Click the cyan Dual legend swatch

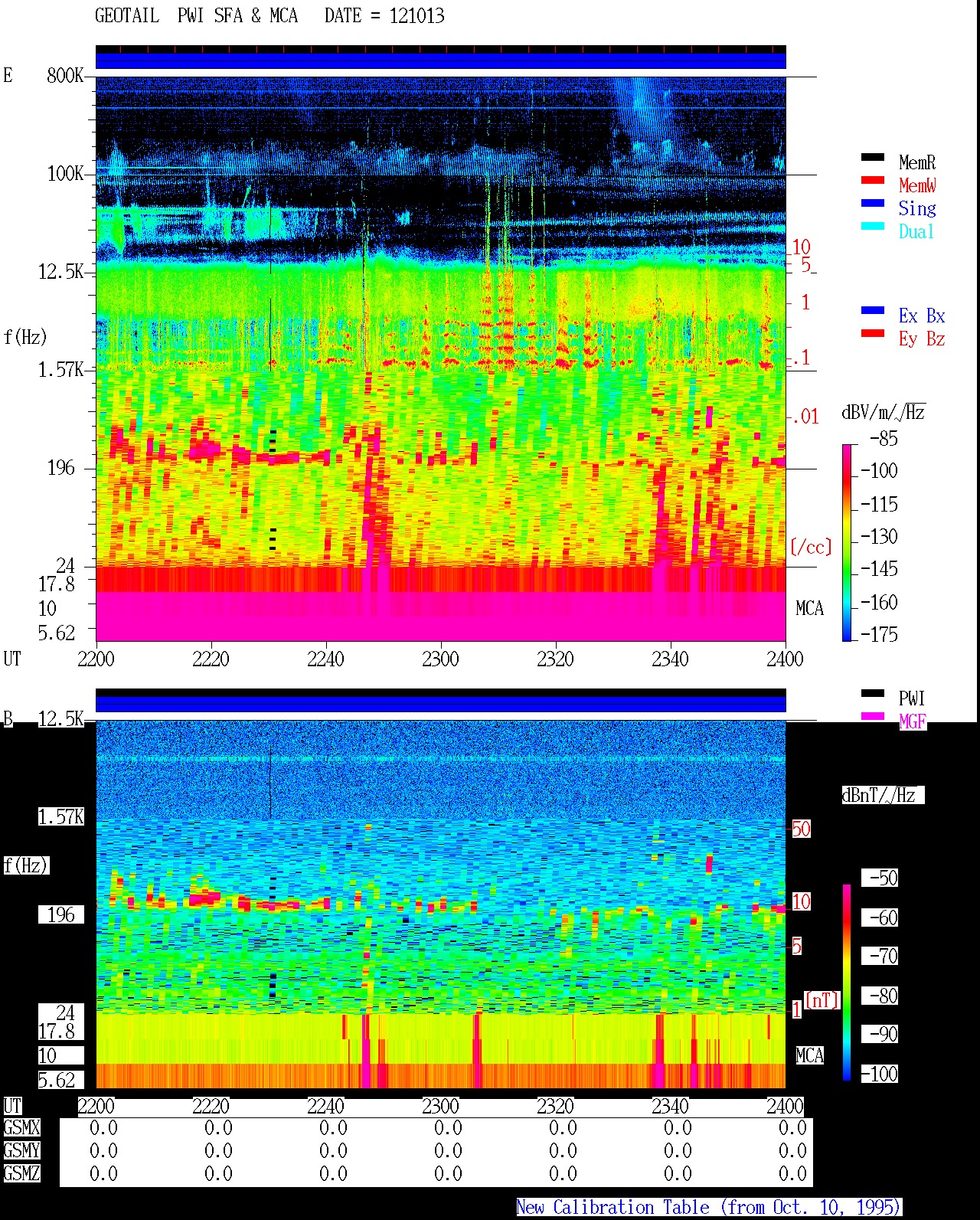pyautogui.click(x=872, y=227)
